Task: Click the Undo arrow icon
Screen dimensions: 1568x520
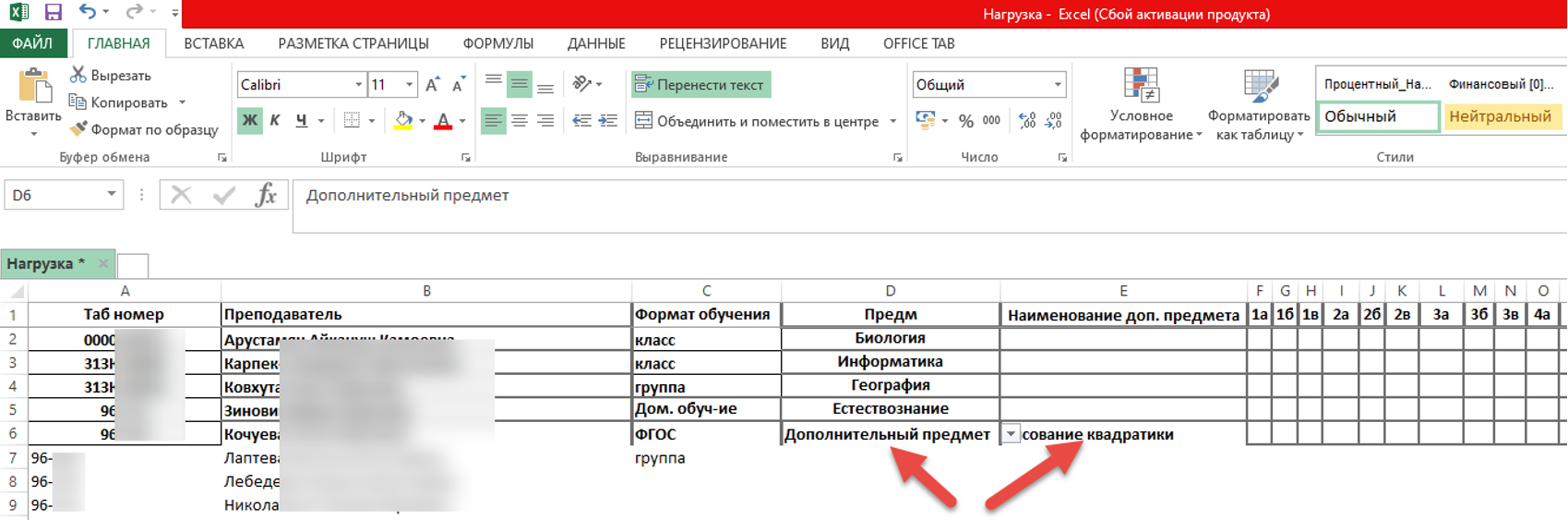Action: coord(87,13)
